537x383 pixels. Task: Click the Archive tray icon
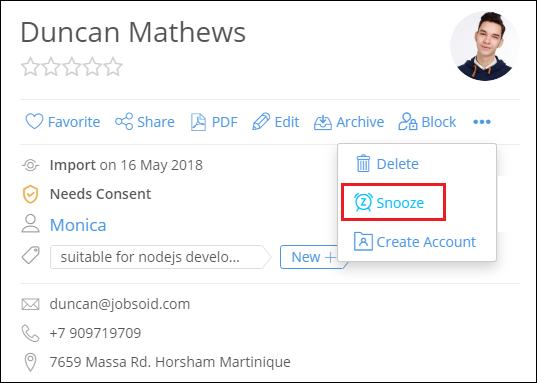[x=323, y=122]
